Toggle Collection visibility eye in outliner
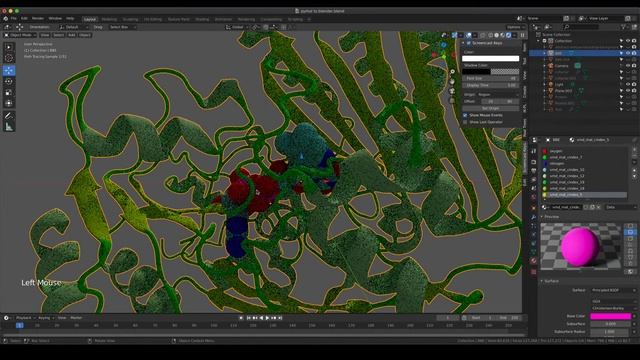The image size is (640, 360). (x=628, y=41)
